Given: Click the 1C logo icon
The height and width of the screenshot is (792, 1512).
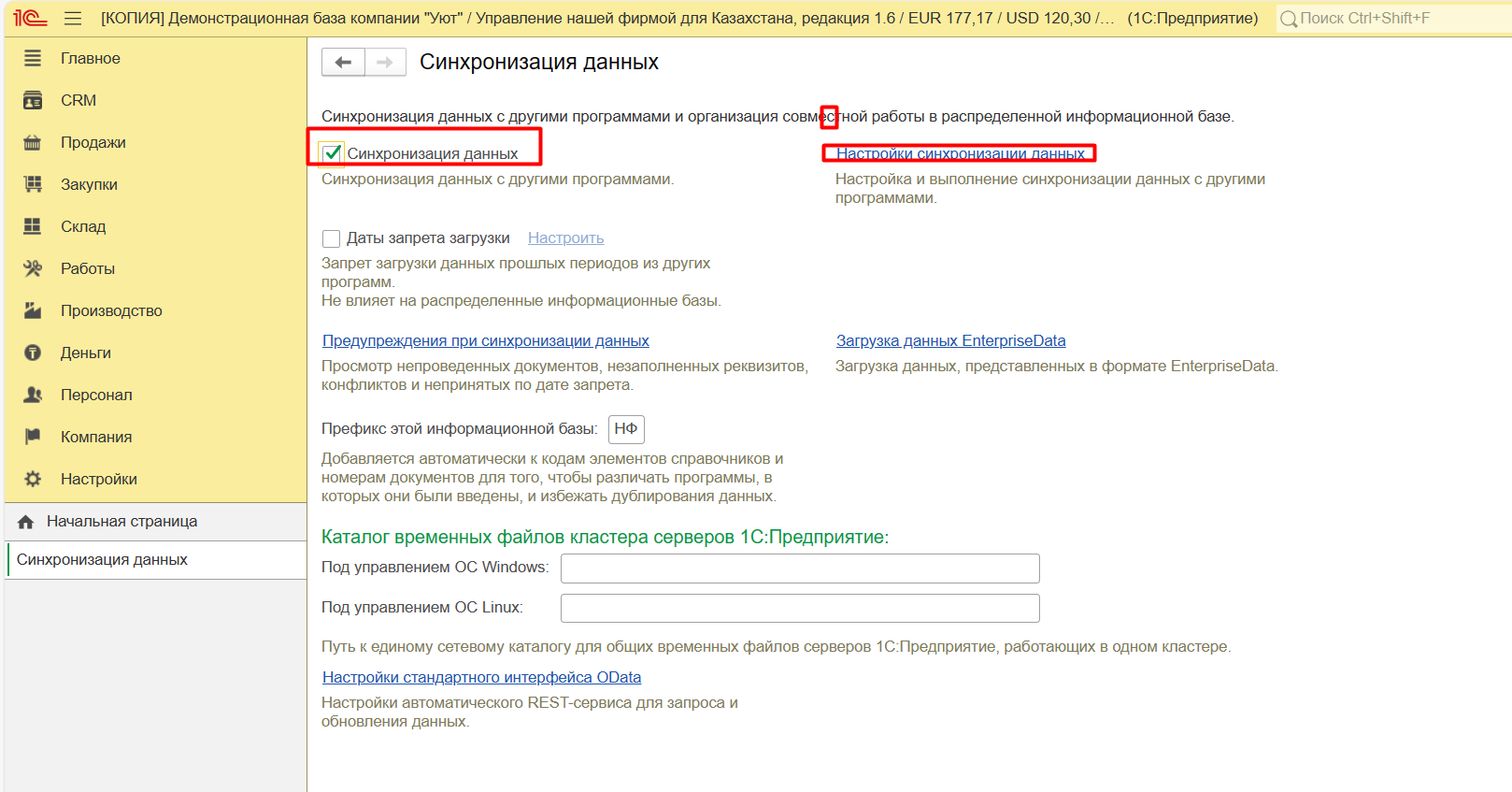Looking at the screenshot, I should tap(30, 19).
